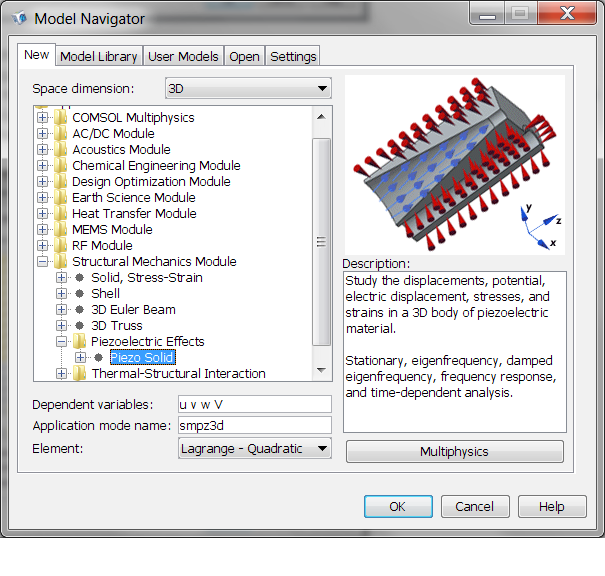The image size is (605, 576).
Task: Click the tree scrollbar down arrow
Action: click(x=321, y=370)
